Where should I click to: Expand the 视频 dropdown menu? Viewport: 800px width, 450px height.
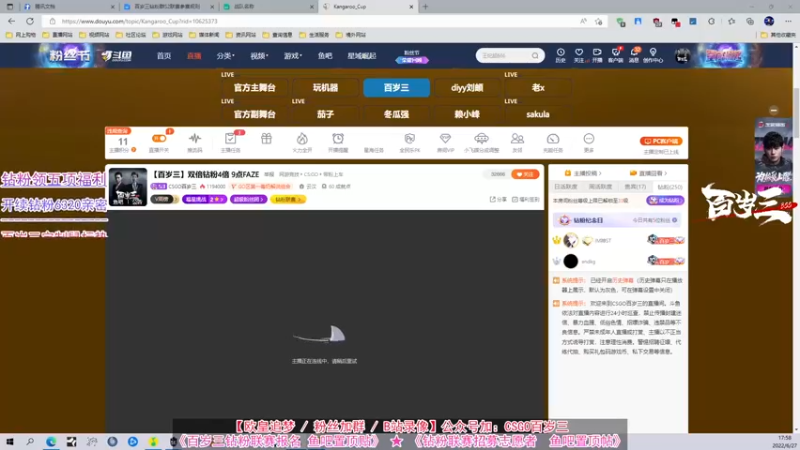(x=259, y=56)
